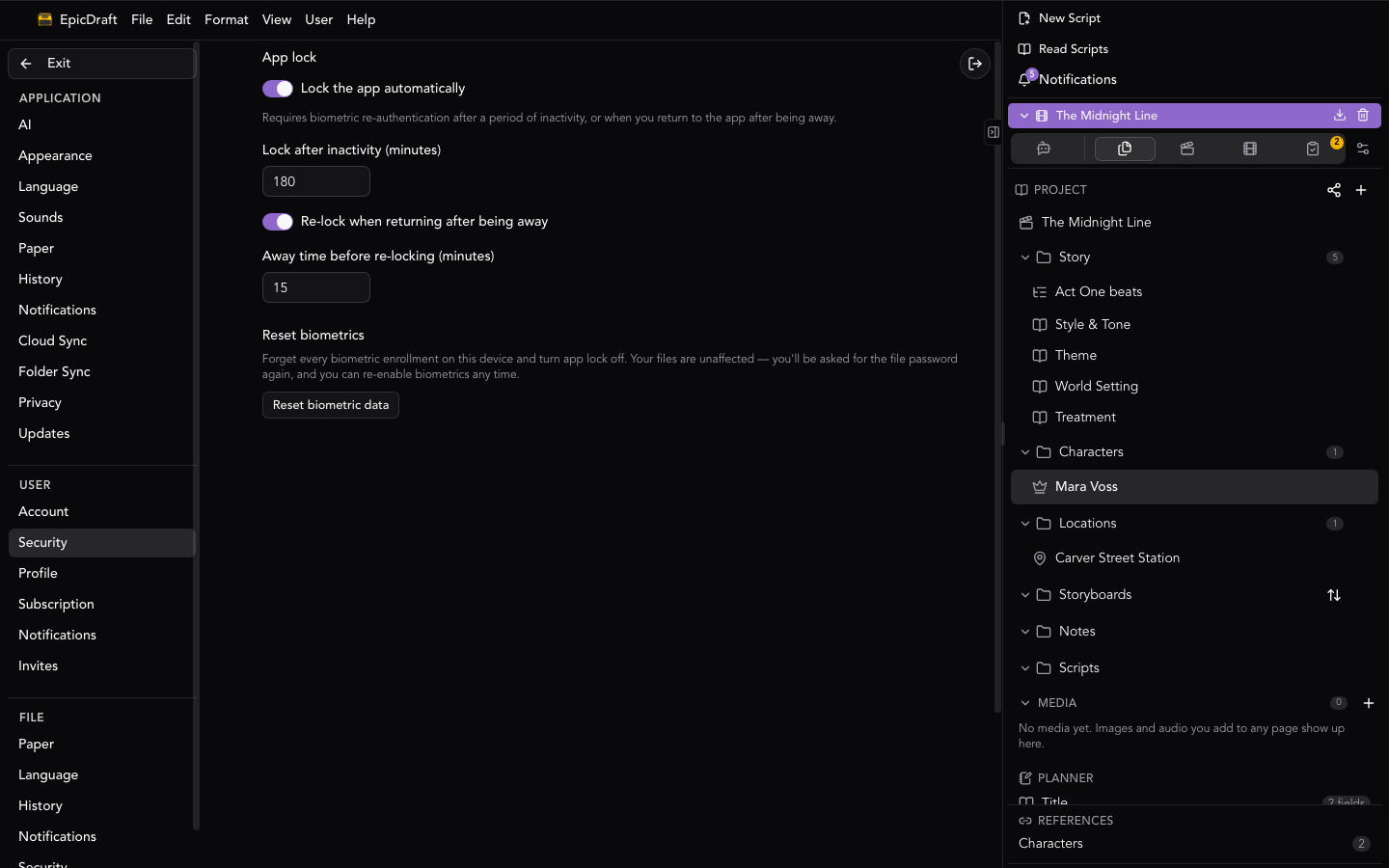1389x868 pixels.
Task: Open the film strip tab icon
Action: [1250, 149]
